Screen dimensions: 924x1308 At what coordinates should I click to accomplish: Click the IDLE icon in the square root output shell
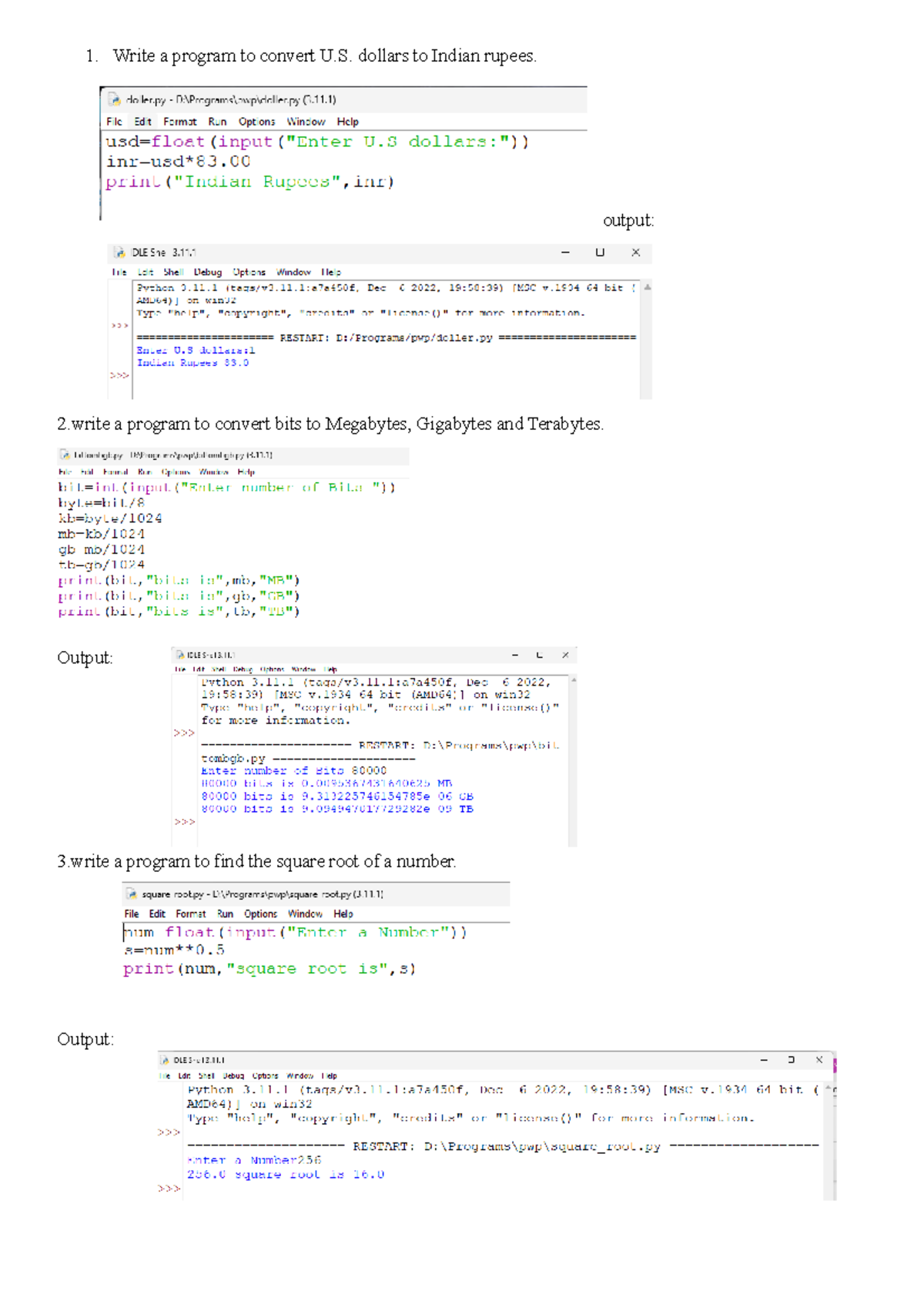[165, 1060]
